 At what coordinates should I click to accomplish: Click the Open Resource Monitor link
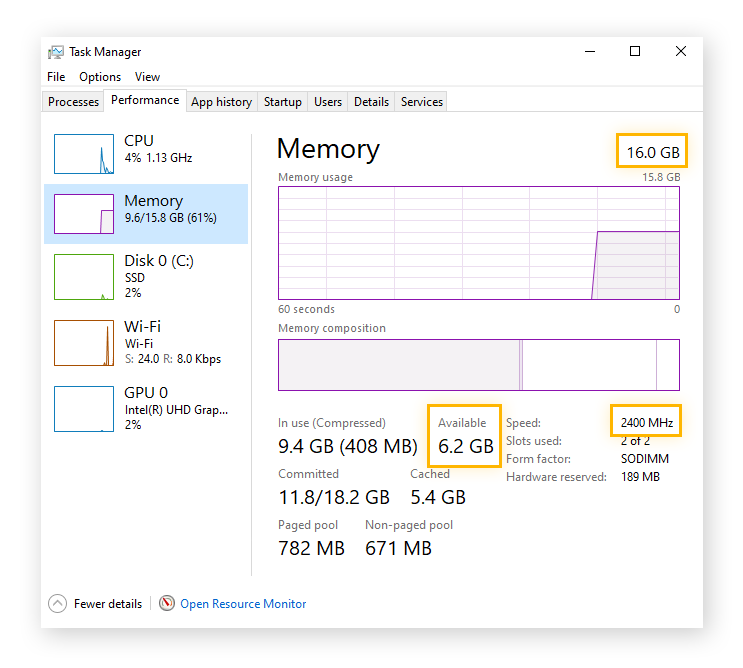[243, 604]
